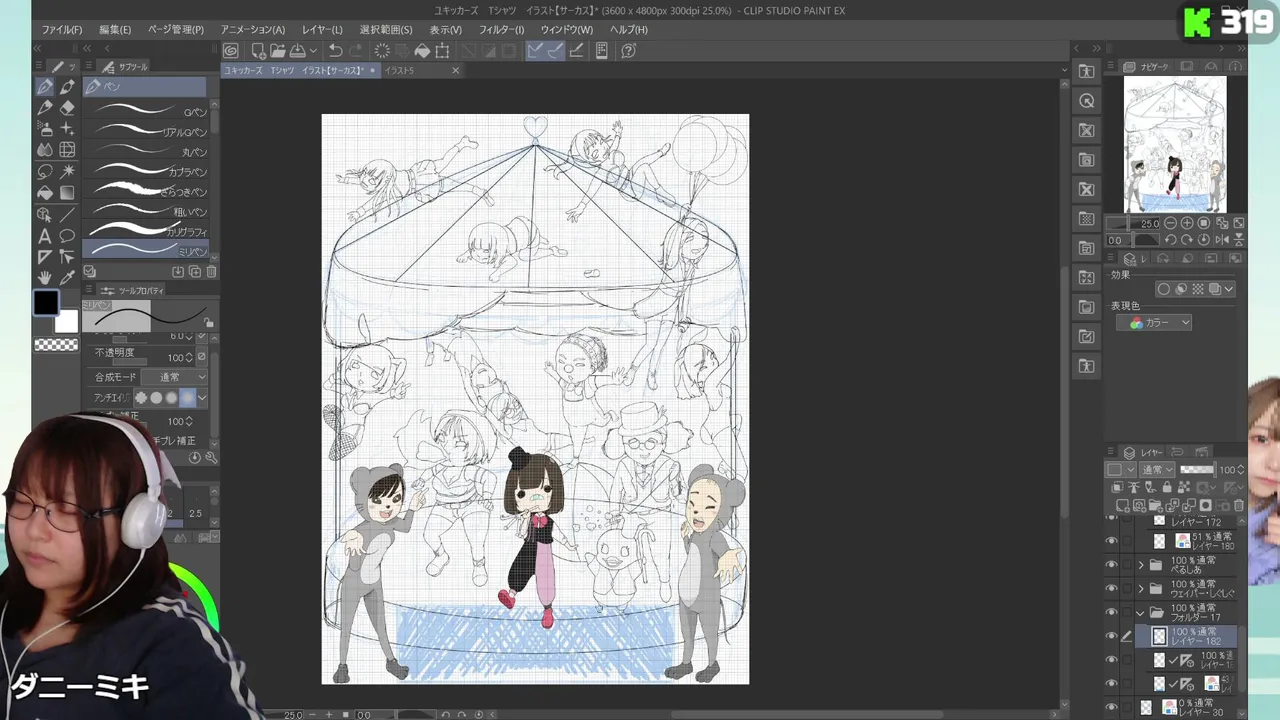Click the smartphone connection icon
This screenshot has width=1280, height=720.
click(x=602, y=51)
